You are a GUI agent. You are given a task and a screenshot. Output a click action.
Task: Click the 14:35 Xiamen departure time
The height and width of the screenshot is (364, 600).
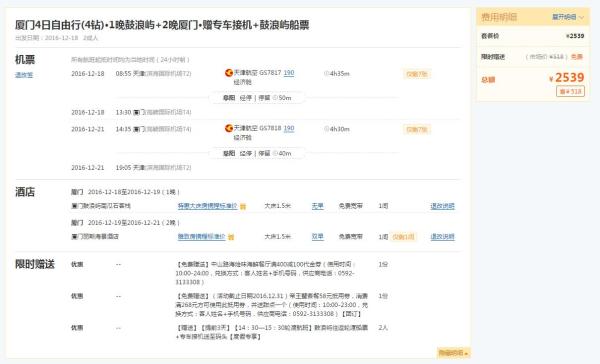tap(153, 129)
